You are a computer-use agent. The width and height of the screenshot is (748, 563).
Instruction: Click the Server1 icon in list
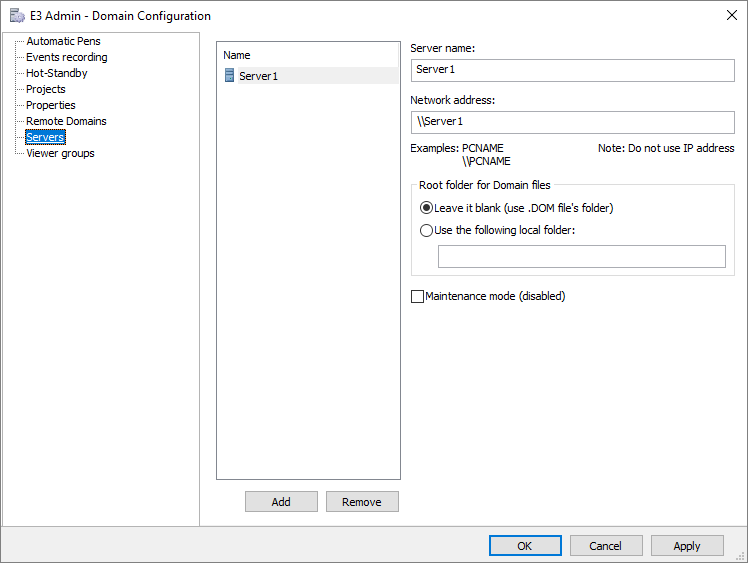[230, 76]
